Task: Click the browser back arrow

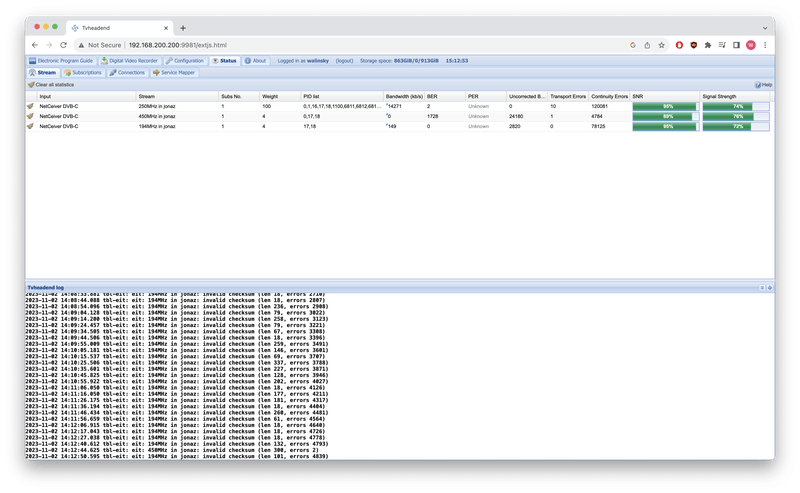Action: 35,45
